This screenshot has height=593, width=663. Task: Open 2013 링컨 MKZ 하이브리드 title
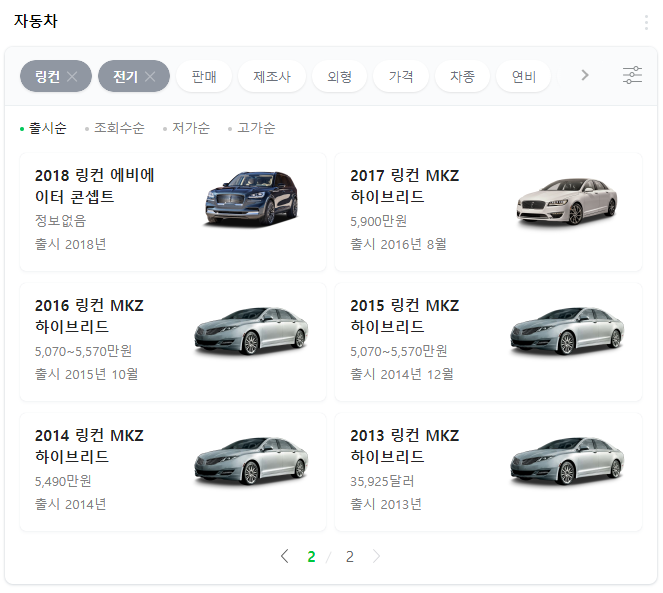tap(405, 445)
